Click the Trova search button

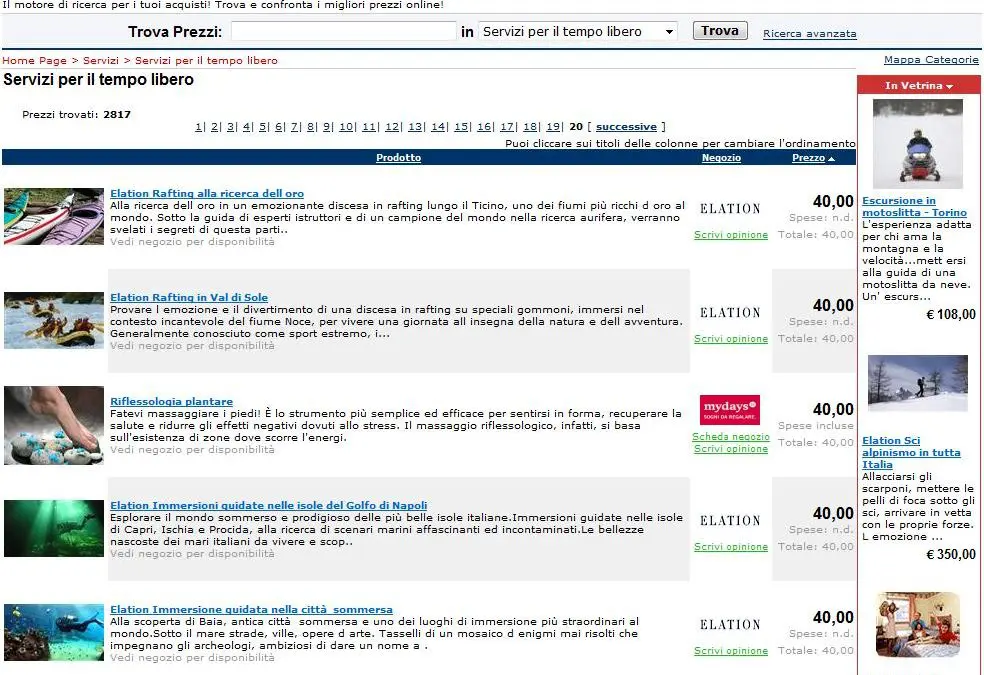tap(720, 31)
